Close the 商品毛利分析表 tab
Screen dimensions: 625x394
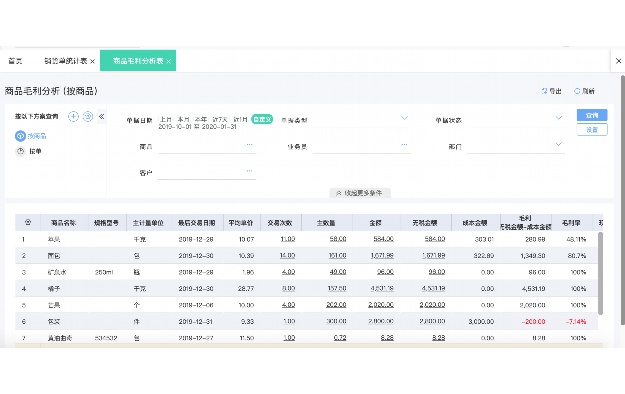(169, 61)
